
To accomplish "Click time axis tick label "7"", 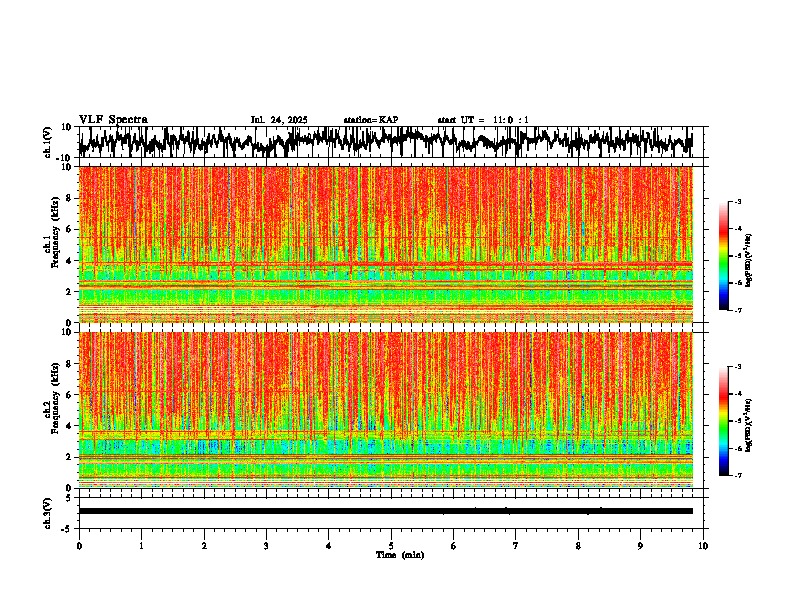I will 516,546.
